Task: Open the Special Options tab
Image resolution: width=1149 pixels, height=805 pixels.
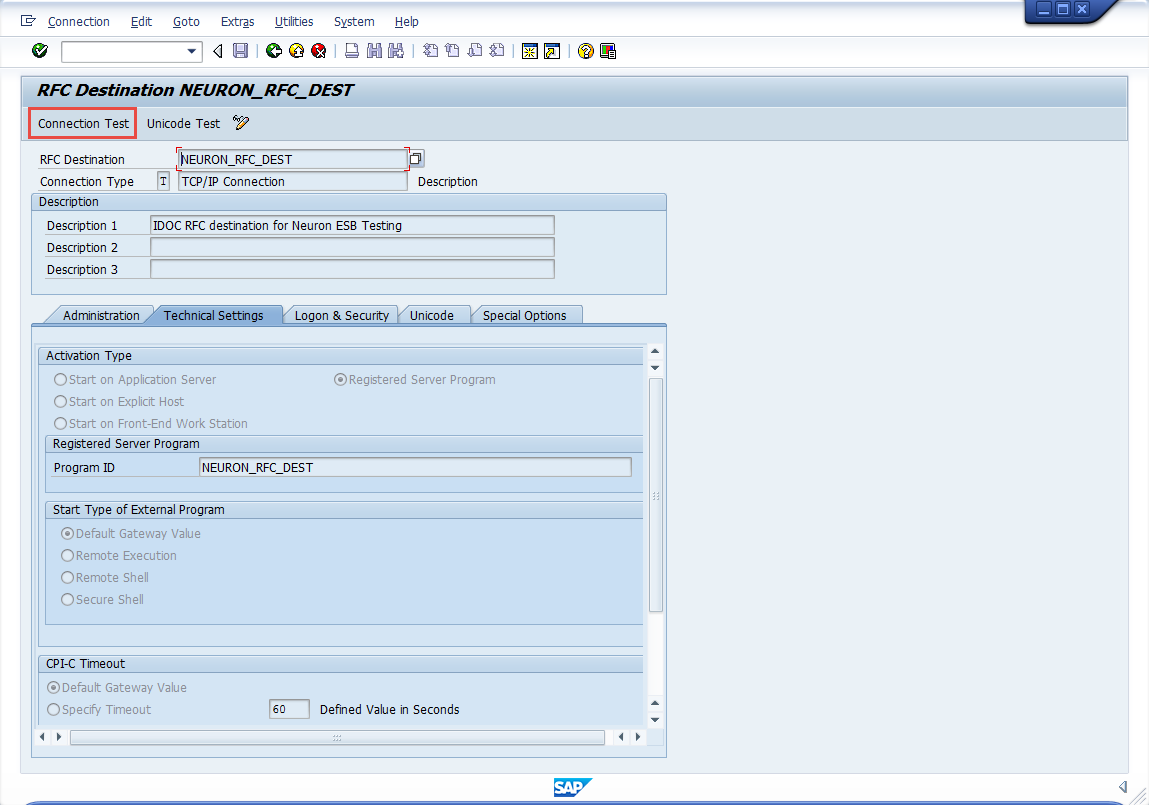Action: click(525, 315)
